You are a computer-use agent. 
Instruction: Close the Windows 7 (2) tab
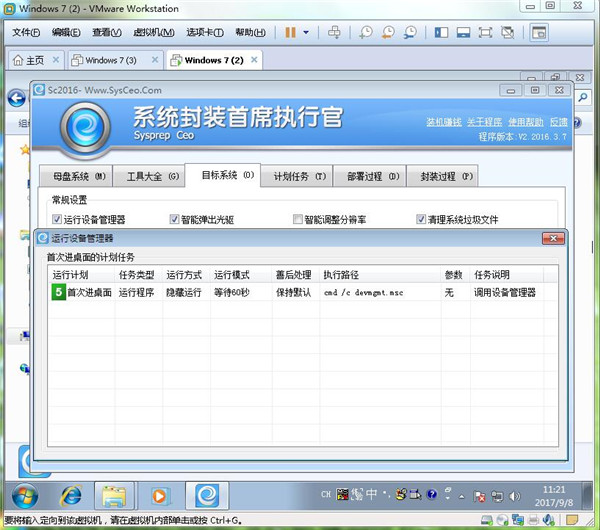click(254, 60)
